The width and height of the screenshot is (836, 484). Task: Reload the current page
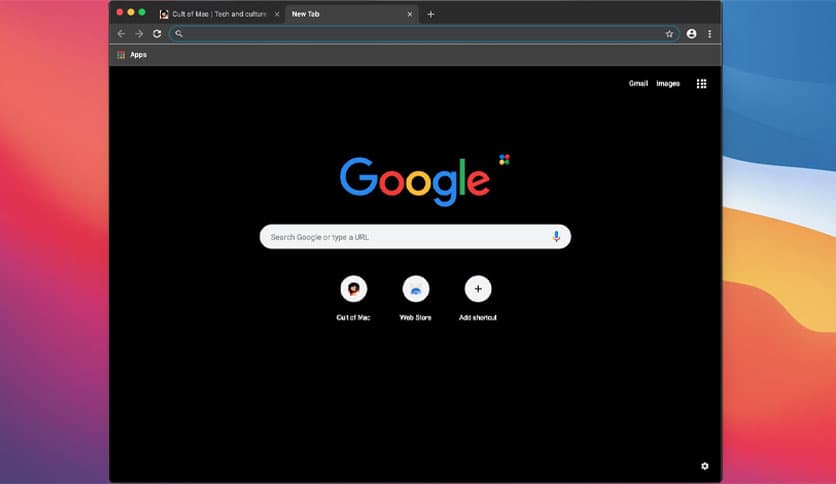[157, 34]
